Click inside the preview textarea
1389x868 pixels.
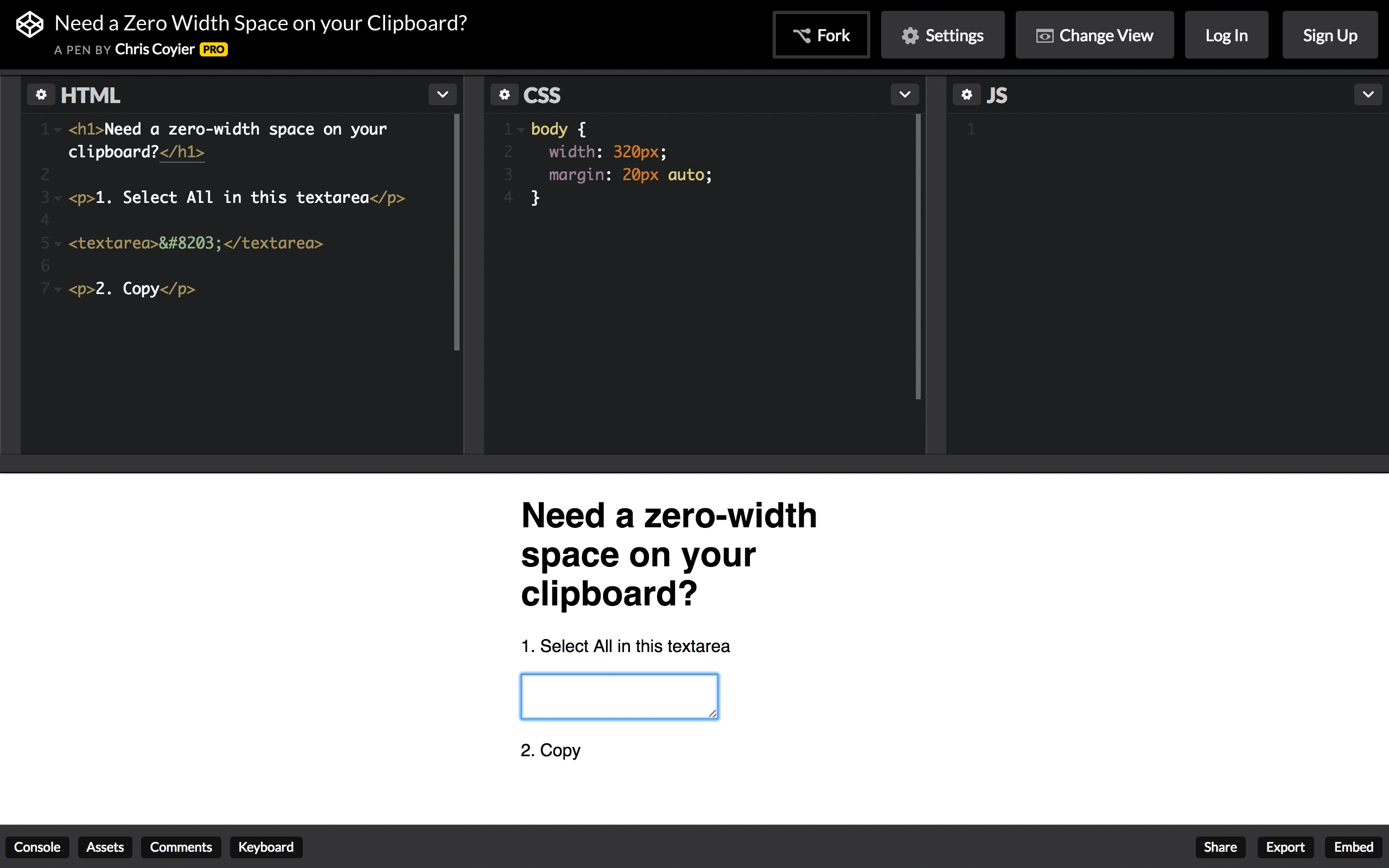(619, 696)
